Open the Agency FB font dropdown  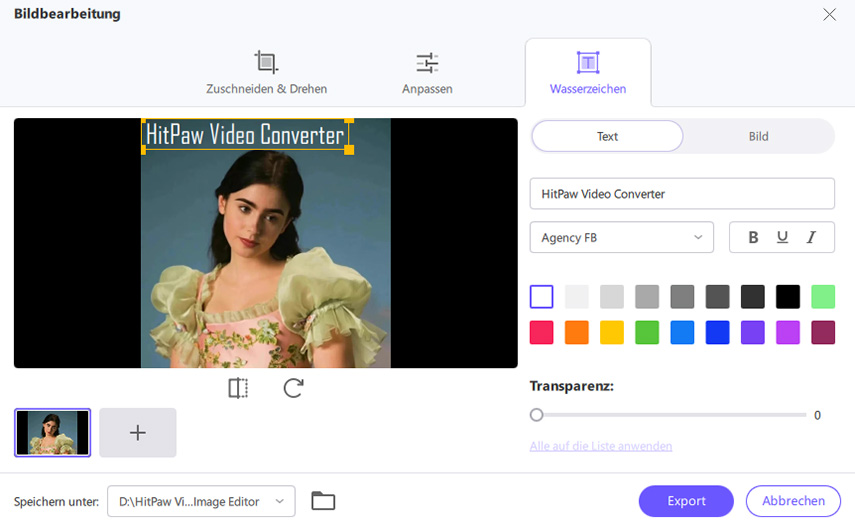[x=621, y=237]
